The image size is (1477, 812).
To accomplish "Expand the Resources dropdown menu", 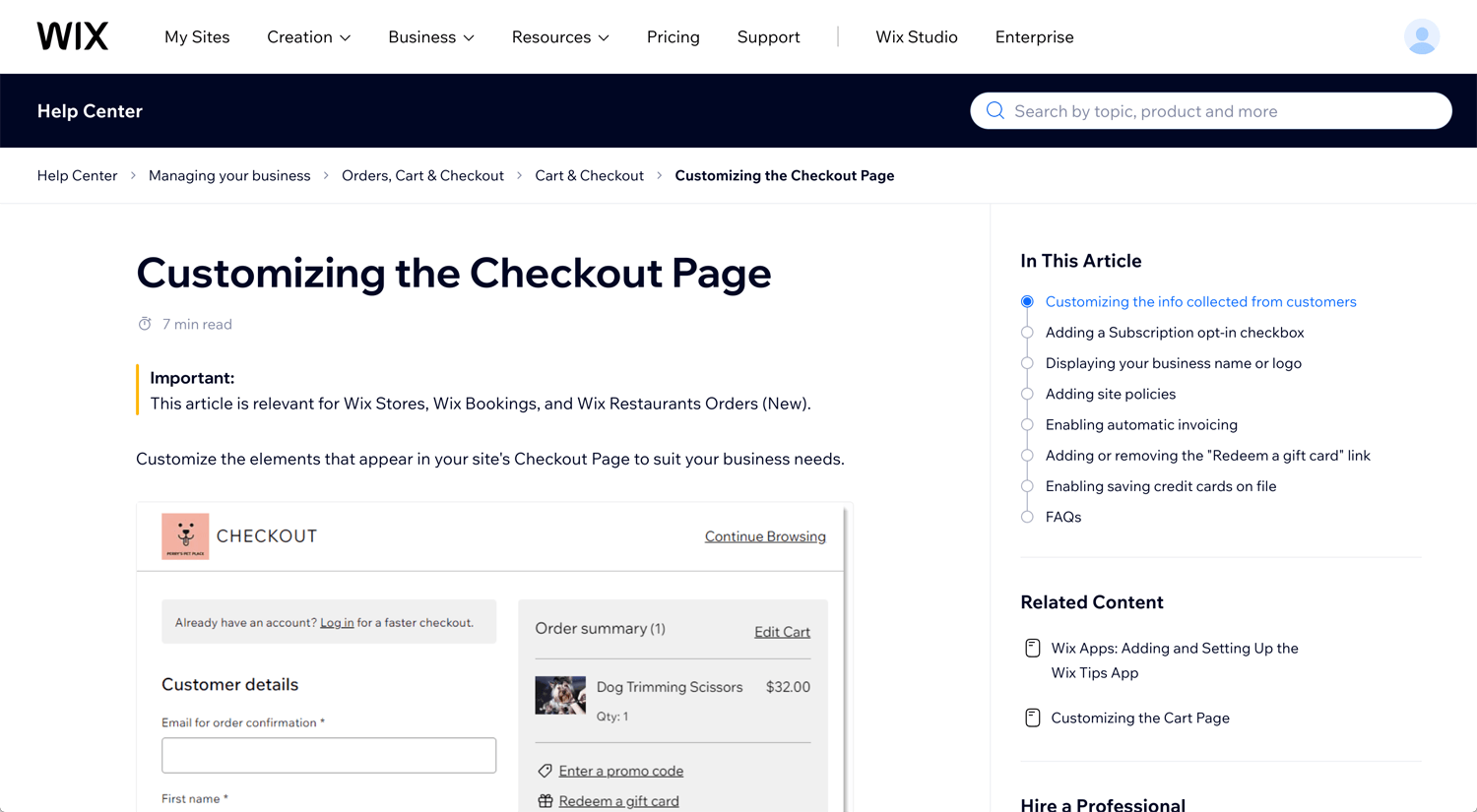I will pyautogui.click(x=560, y=37).
